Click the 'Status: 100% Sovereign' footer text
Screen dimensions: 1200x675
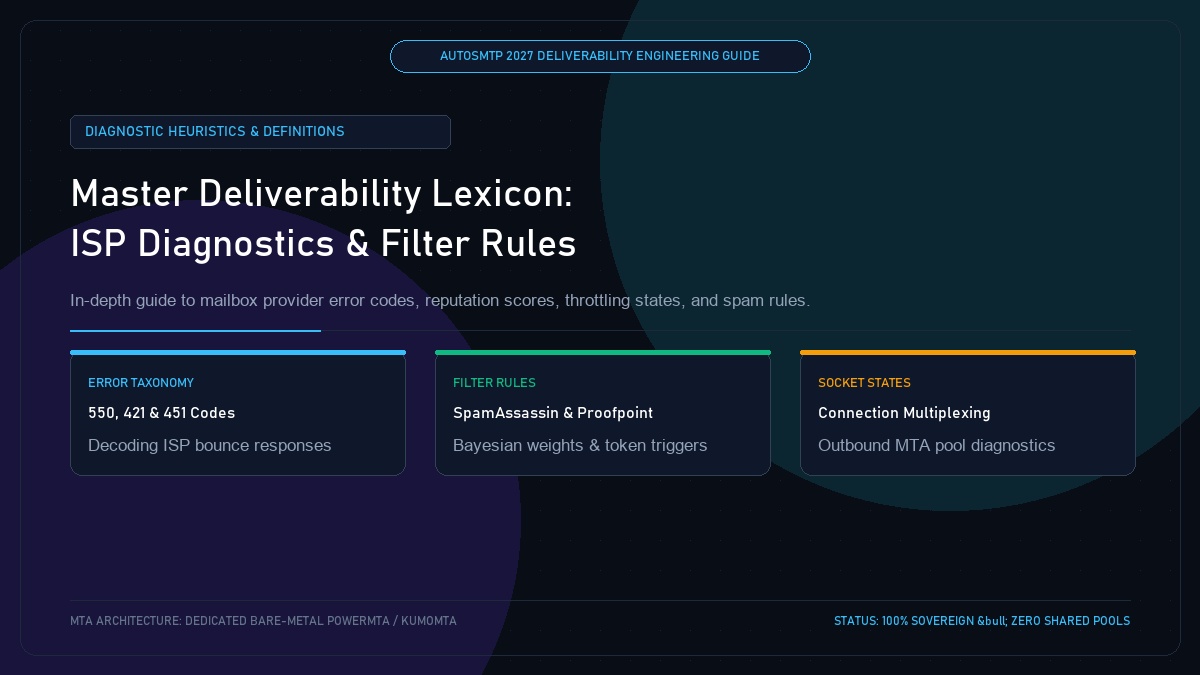[x=982, y=621]
